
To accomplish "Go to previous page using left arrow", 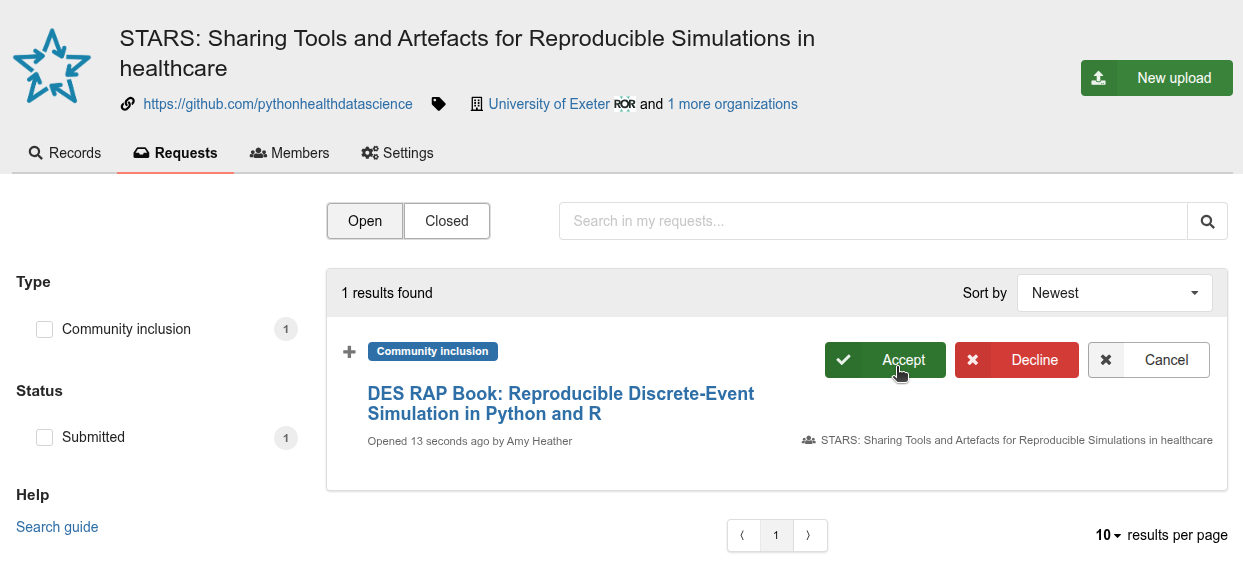I will click(x=743, y=536).
